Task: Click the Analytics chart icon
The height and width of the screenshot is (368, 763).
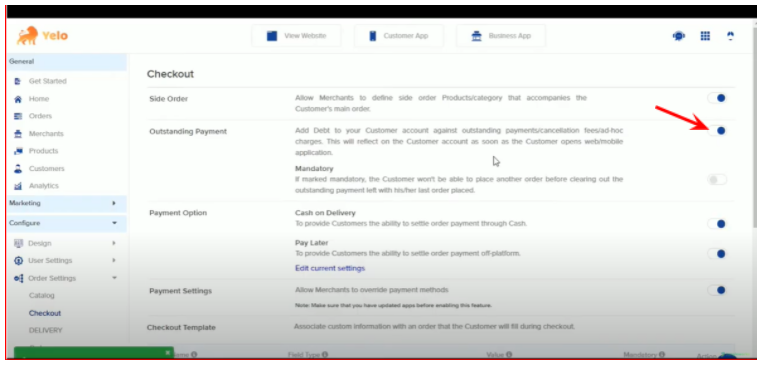Action: point(18,186)
